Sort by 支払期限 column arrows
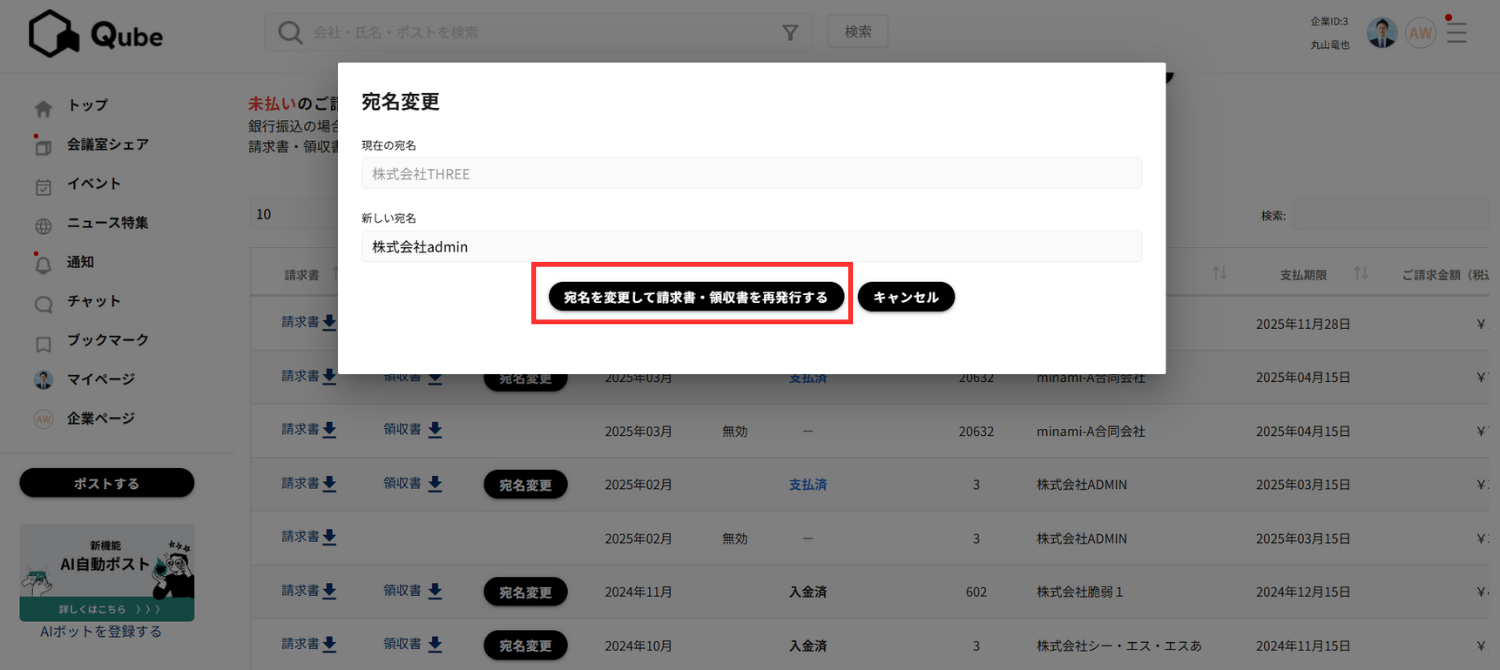This screenshot has width=1500, height=670. pos(1361,274)
